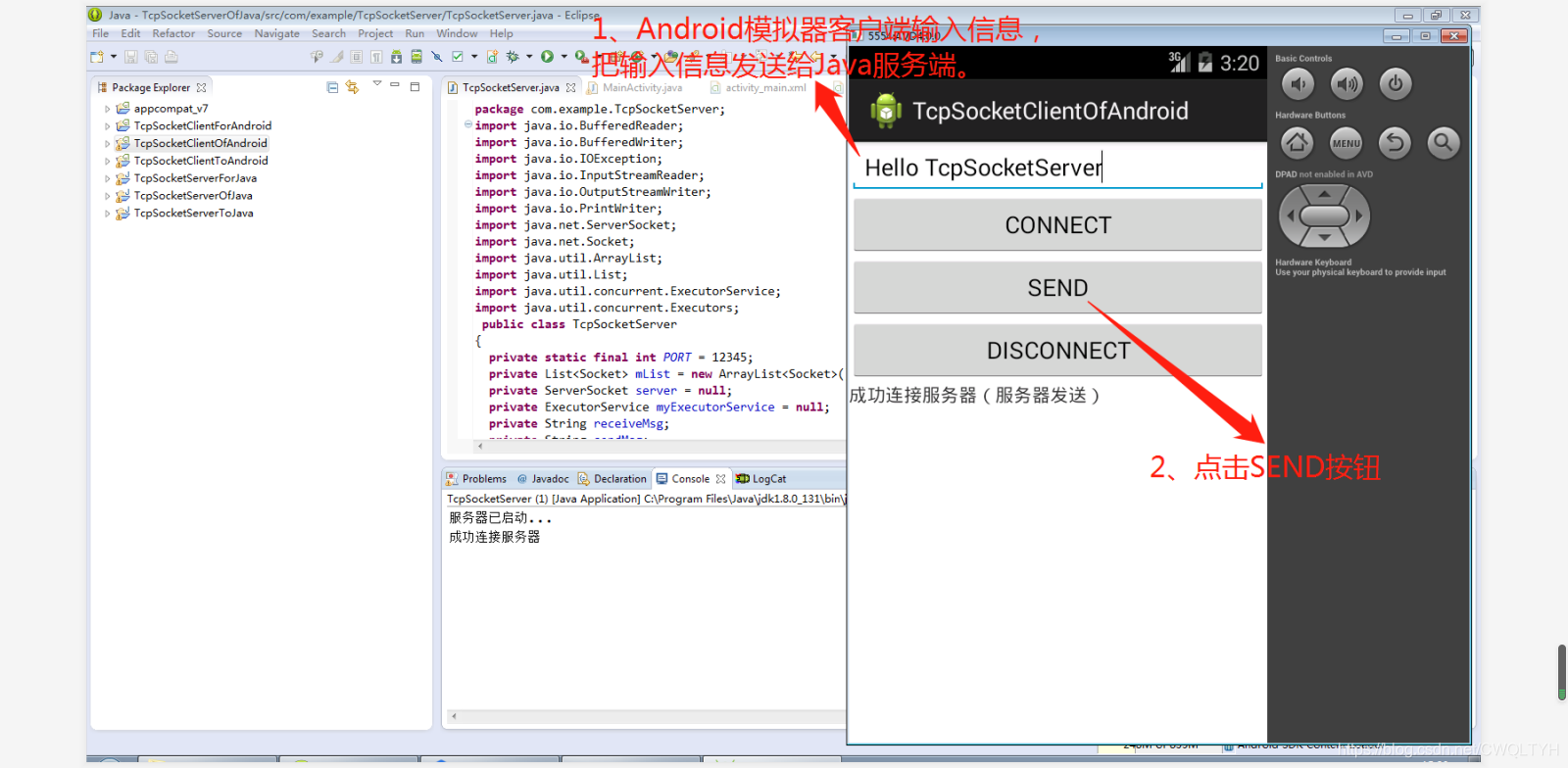Click the Save All toolbar icon
Viewport: 1568px width, 768px height.
coord(151,57)
